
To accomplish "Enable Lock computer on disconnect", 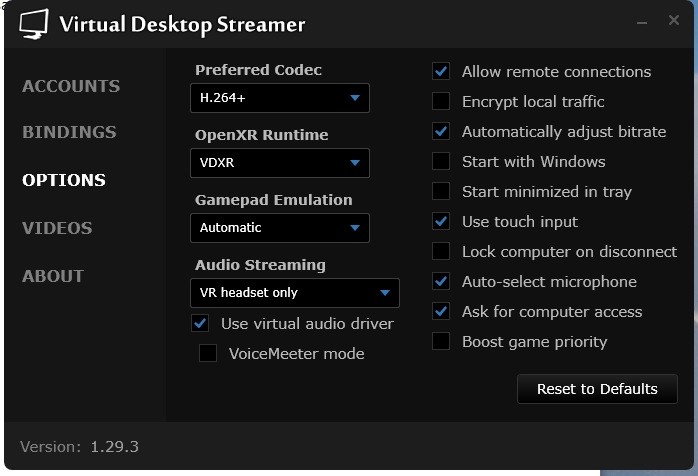I will [x=441, y=251].
